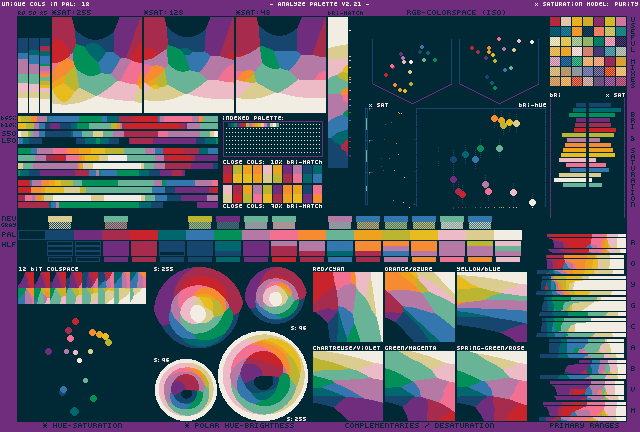Choose the Green/Magenta complementary chart
The width and height of the screenshot is (640, 432).
coord(419,385)
